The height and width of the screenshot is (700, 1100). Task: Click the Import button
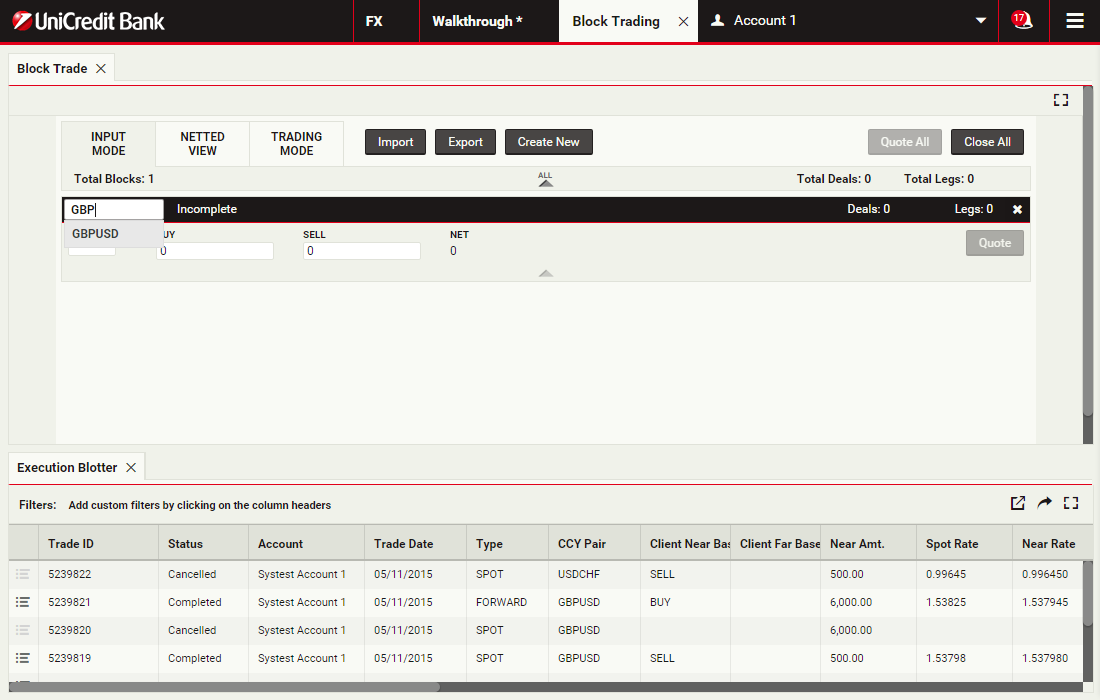tap(395, 142)
